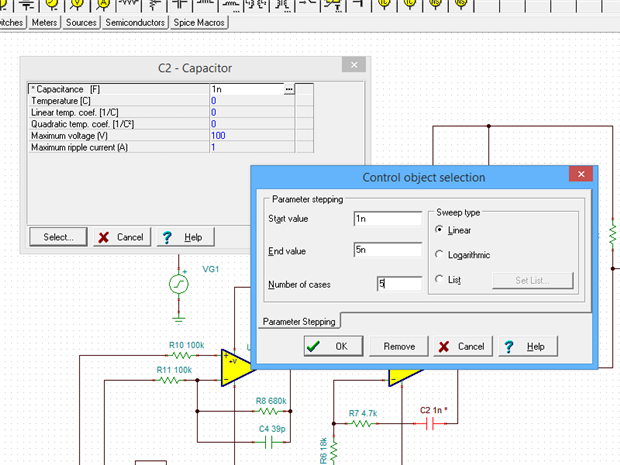
Task: Choose the List sweep type option
Action: point(441,280)
